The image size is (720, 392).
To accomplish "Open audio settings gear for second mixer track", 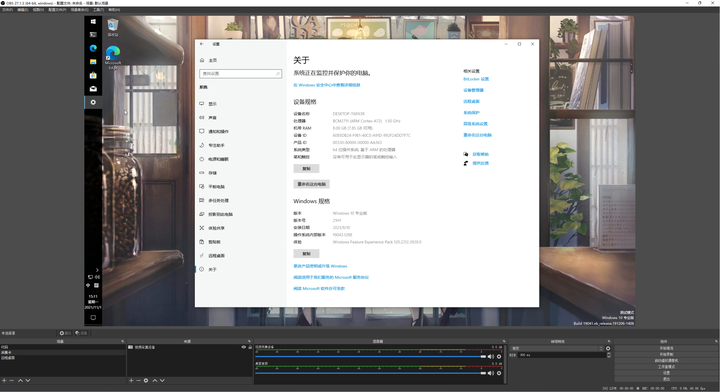I will 499,373.
